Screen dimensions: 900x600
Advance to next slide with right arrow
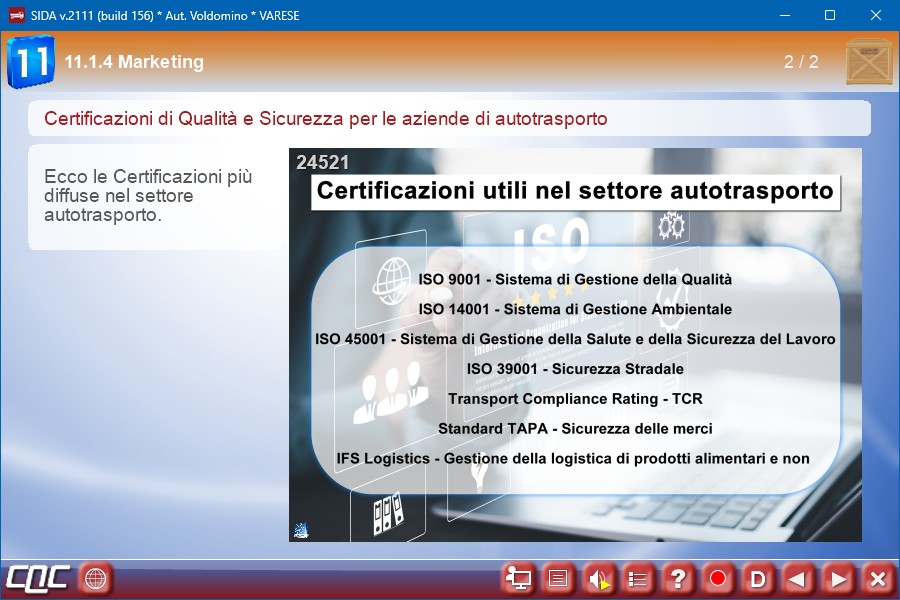838,578
